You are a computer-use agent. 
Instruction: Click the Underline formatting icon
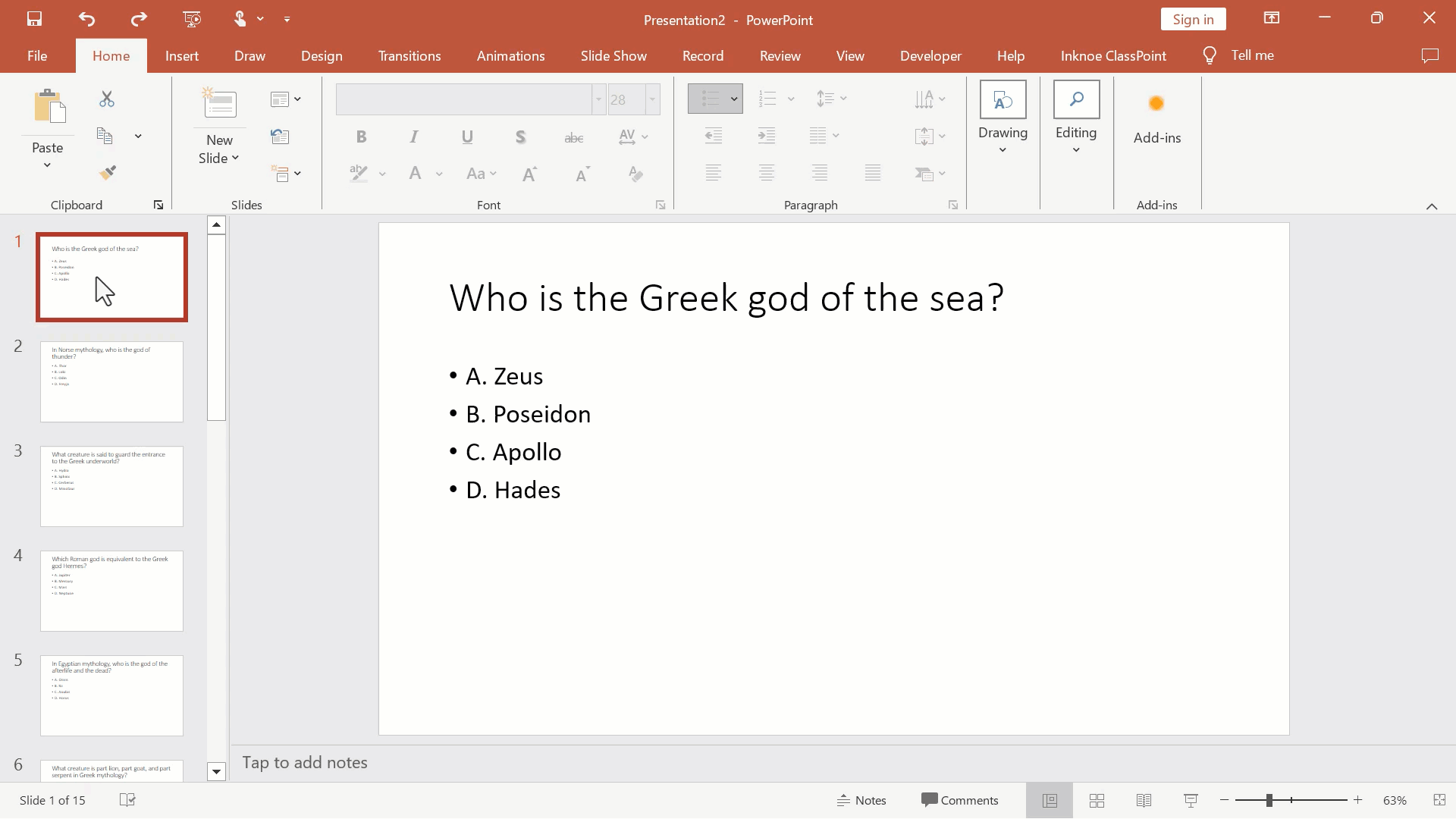pos(467,136)
